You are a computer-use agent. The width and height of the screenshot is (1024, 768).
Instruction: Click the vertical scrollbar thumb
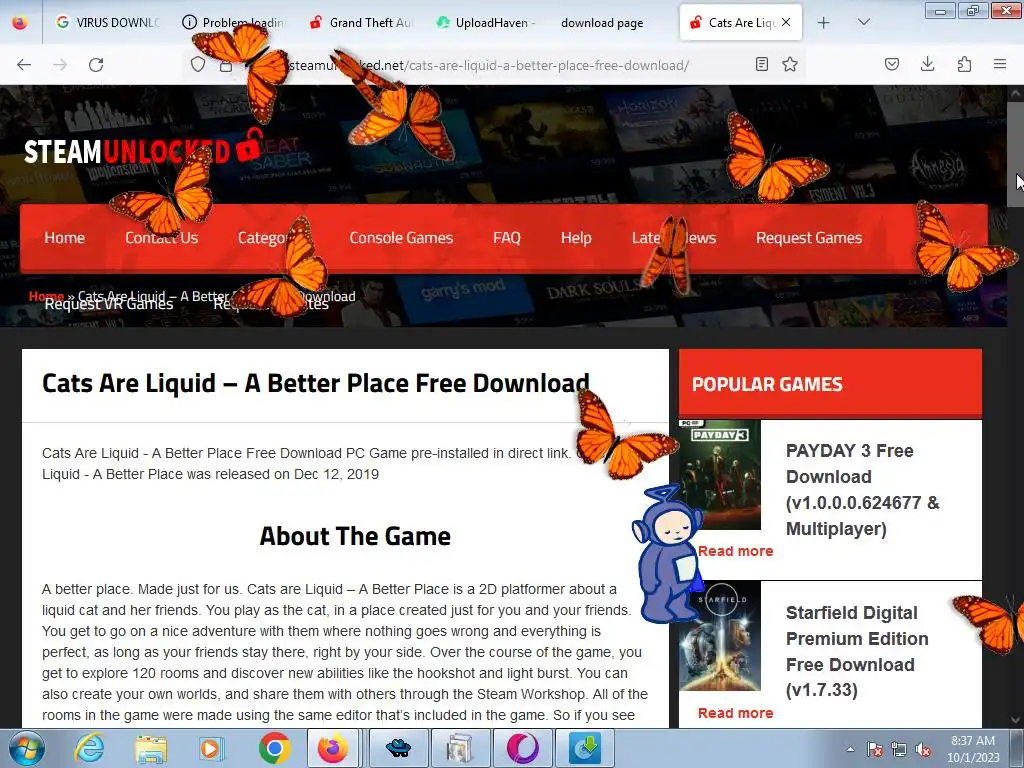pos(1015,153)
